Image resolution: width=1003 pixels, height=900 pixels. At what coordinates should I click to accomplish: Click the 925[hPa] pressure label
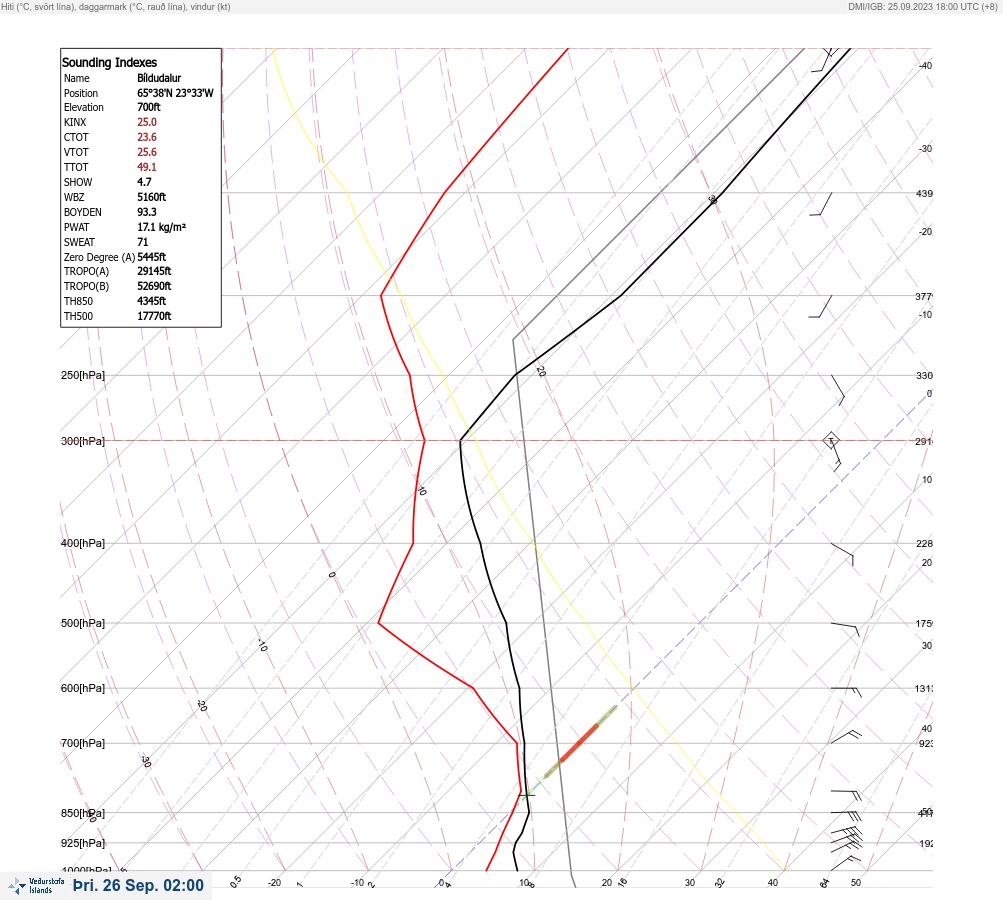[x=83, y=843]
